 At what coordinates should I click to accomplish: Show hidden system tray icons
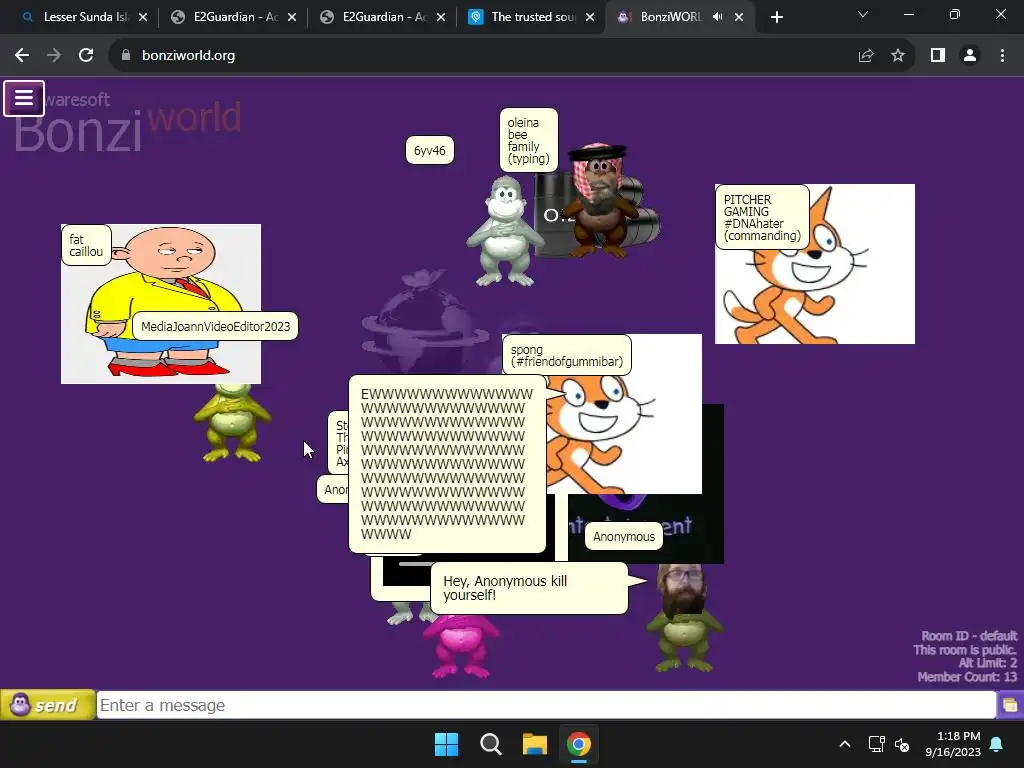tap(844, 744)
